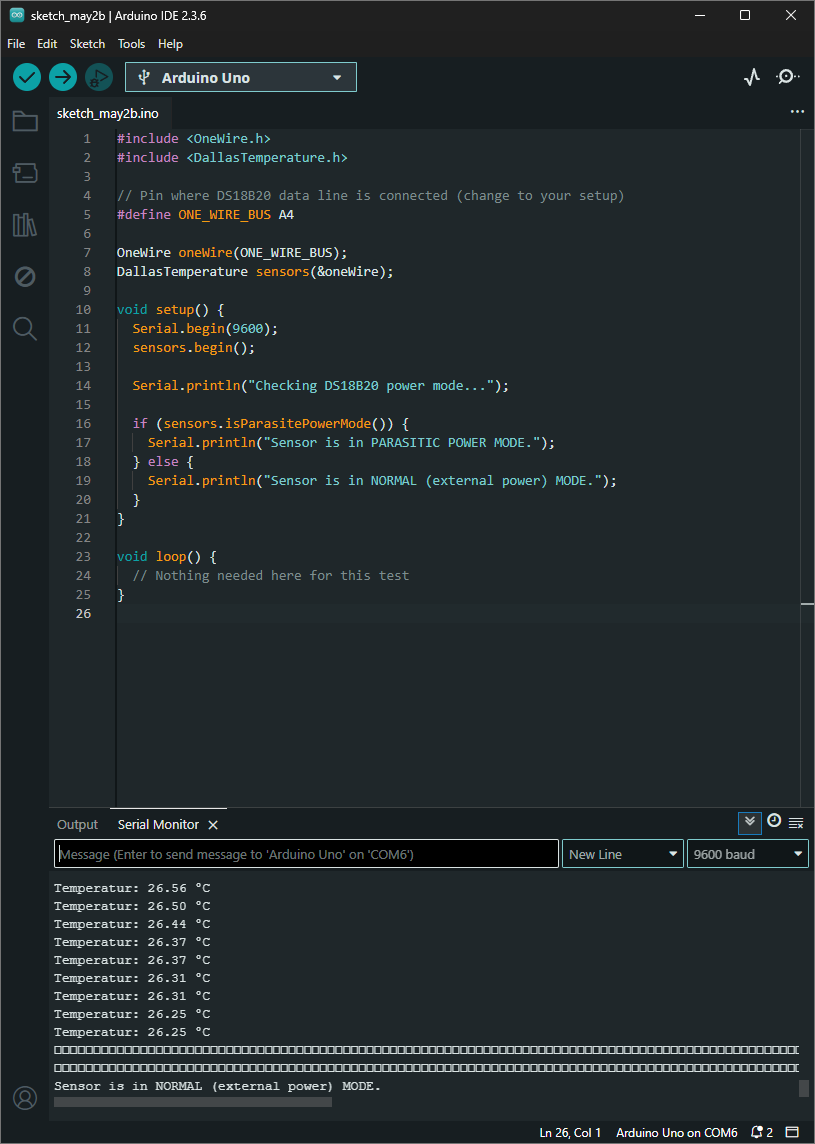This screenshot has height=1144, width=815.
Task: Click 'Ln 26, Col 1' in status bar
Action: pos(570,1132)
